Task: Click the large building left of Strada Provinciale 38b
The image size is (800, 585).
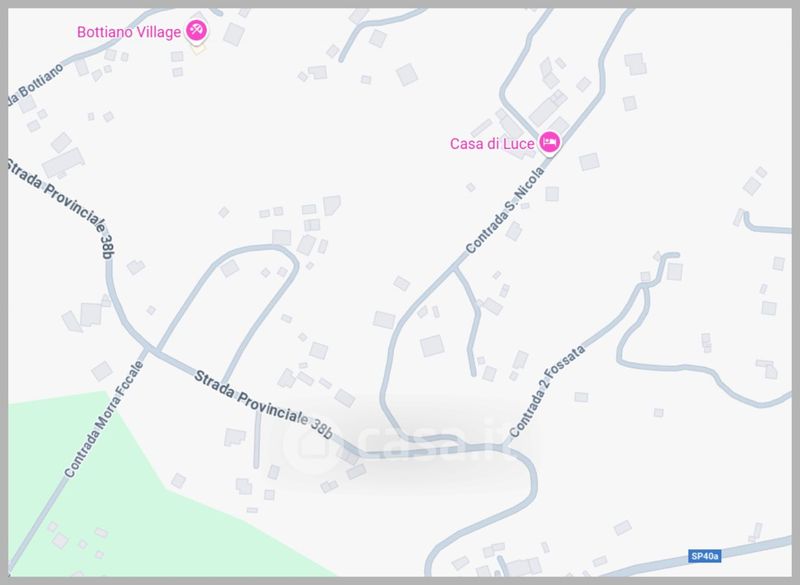Action: pos(63,163)
